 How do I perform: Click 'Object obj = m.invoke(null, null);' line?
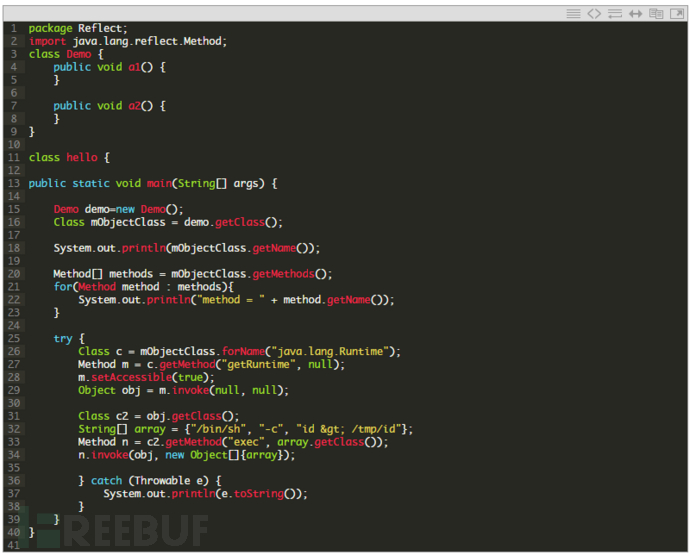(184, 390)
